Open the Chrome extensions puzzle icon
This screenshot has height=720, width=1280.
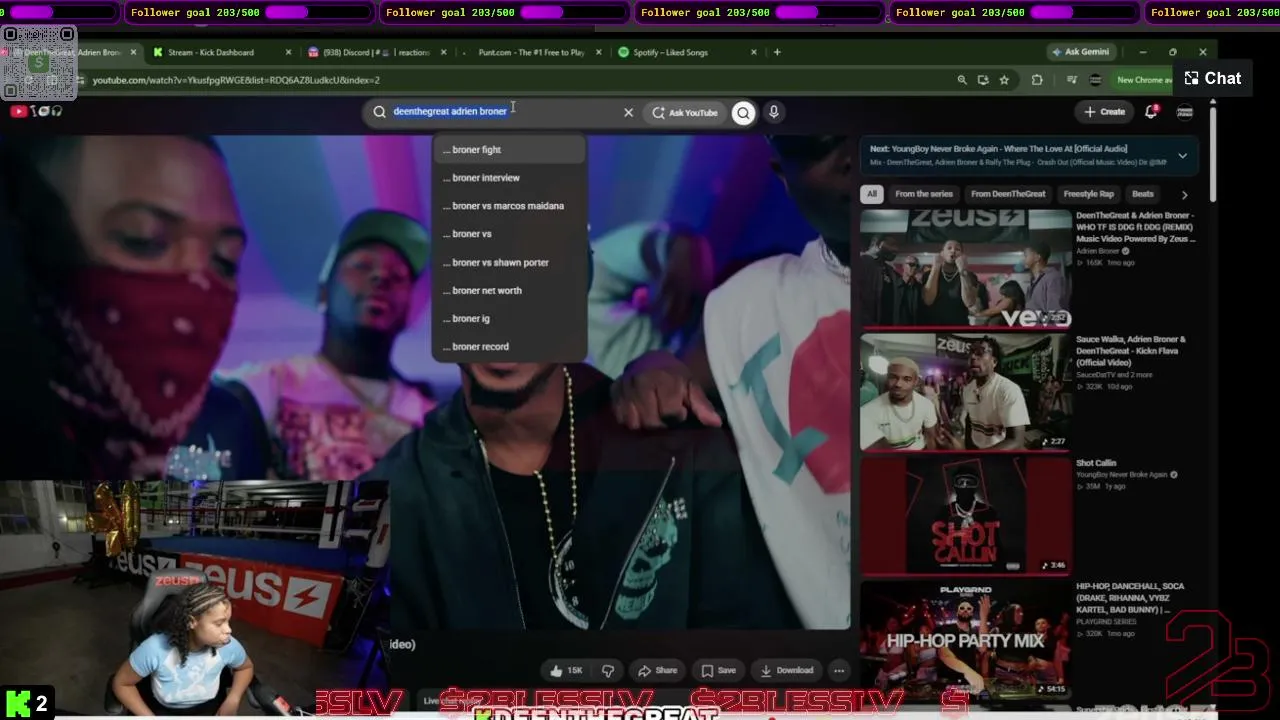(1037, 80)
